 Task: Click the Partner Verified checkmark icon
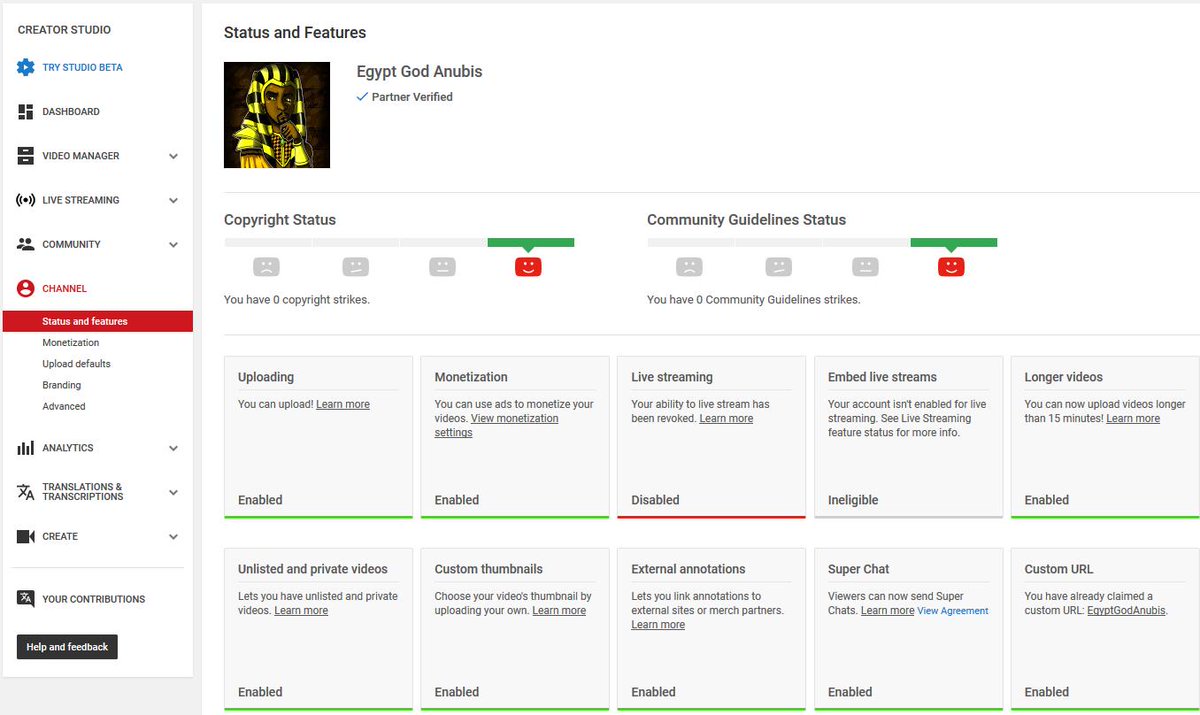tap(362, 97)
